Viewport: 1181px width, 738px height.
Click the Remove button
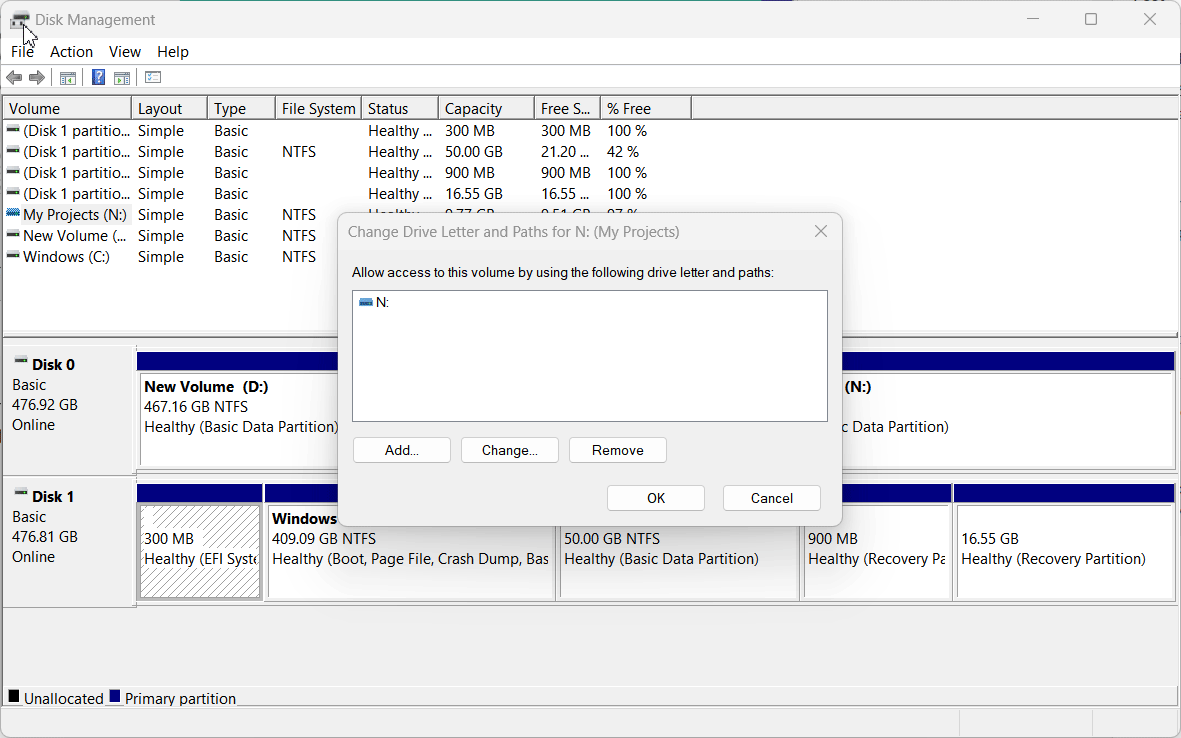tap(618, 450)
